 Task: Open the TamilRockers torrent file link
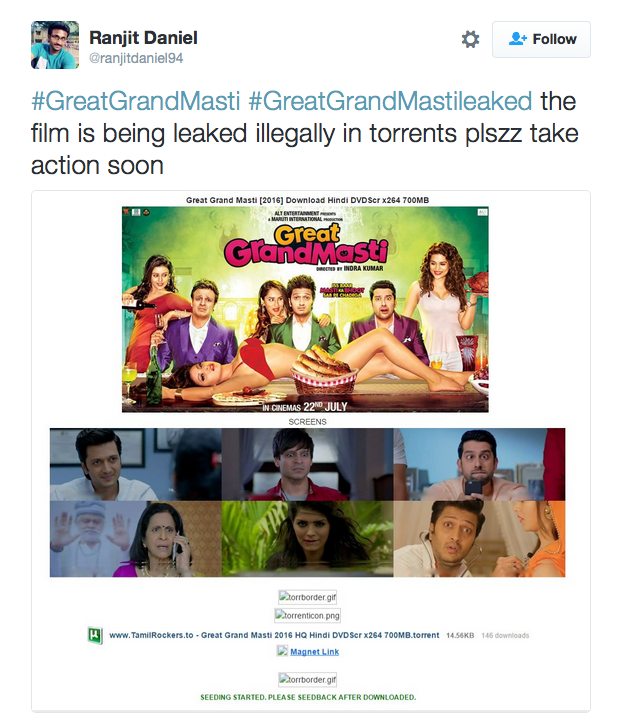(x=274, y=635)
